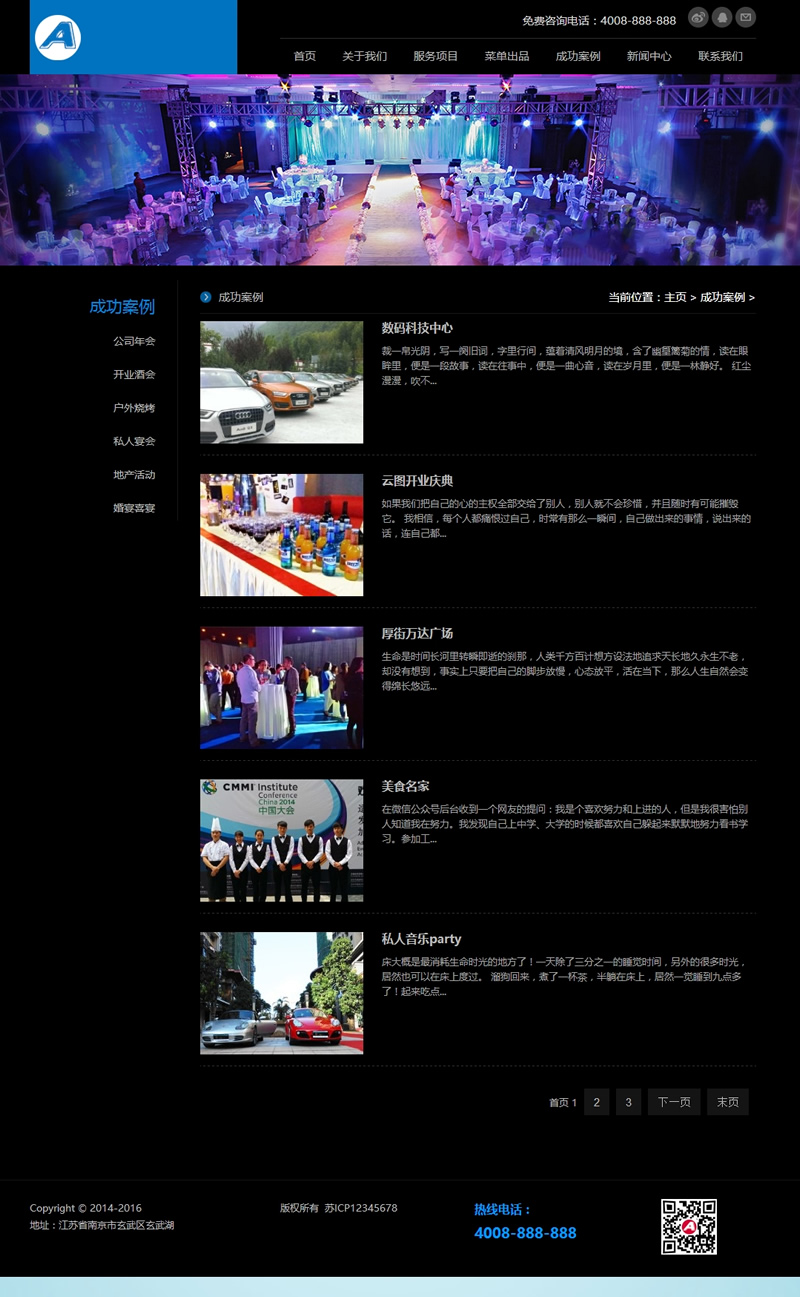Click the 苏ICP12345678 record text
The height and width of the screenshot is (1297, 800).
click(361, 1208)
